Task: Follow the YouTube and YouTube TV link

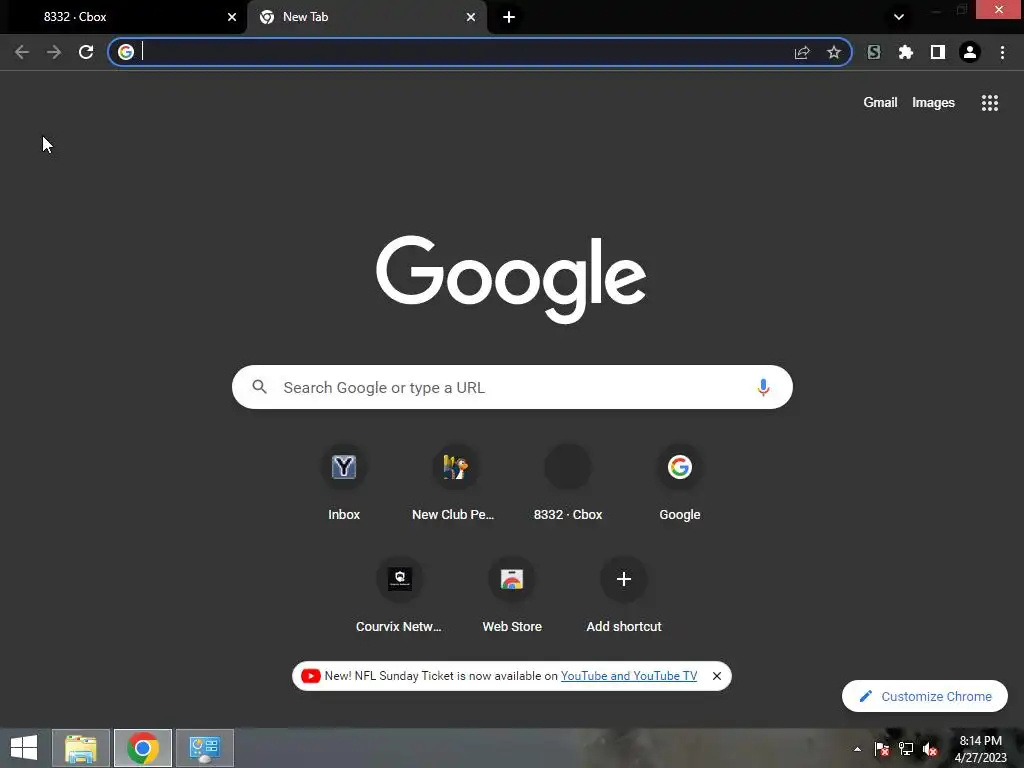Action: tap(629, 676)
